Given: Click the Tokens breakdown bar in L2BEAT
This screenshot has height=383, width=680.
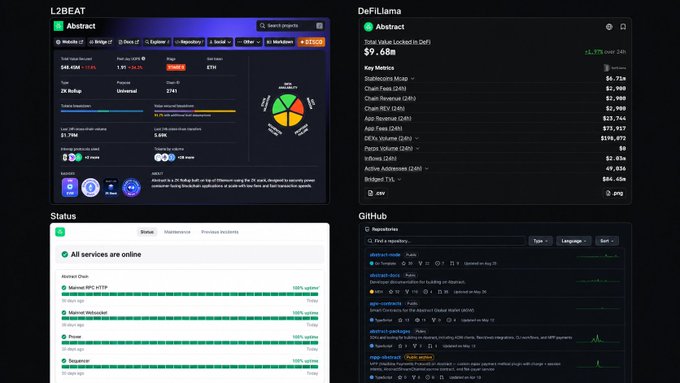Looking at the screenshot, I should click(x=102, y=111).
